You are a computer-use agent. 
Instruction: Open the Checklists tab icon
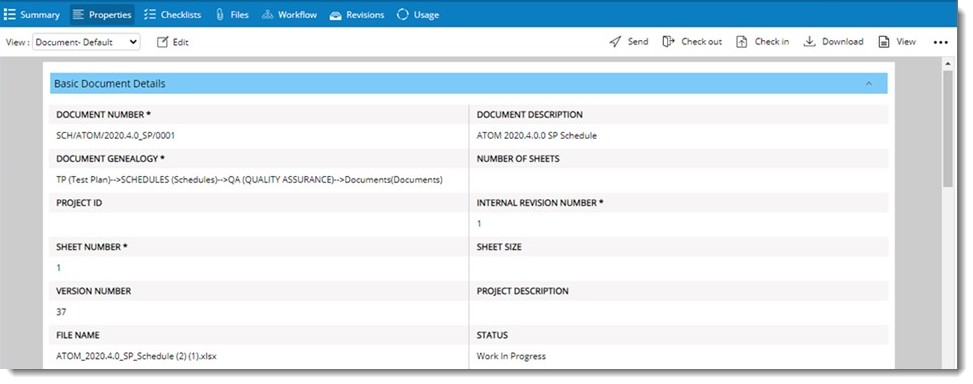click(x=150, y=14)
